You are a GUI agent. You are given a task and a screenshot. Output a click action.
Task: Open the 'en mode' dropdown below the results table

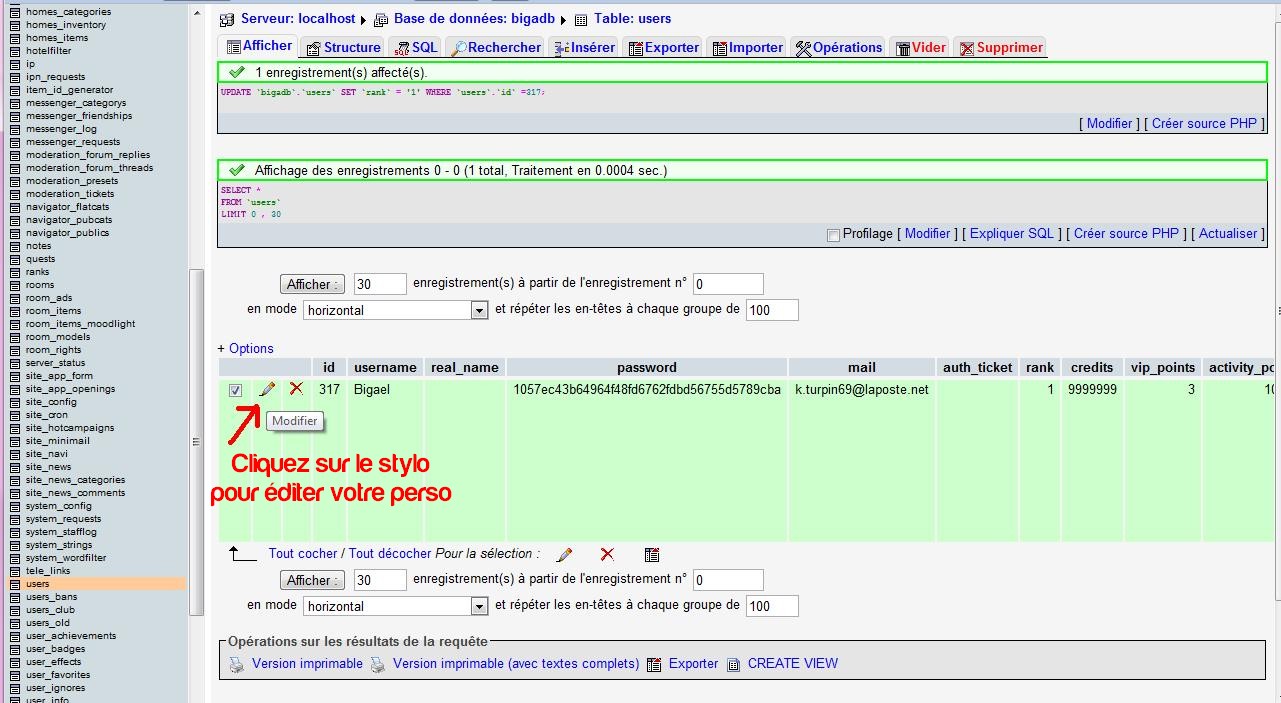(395, 606)
